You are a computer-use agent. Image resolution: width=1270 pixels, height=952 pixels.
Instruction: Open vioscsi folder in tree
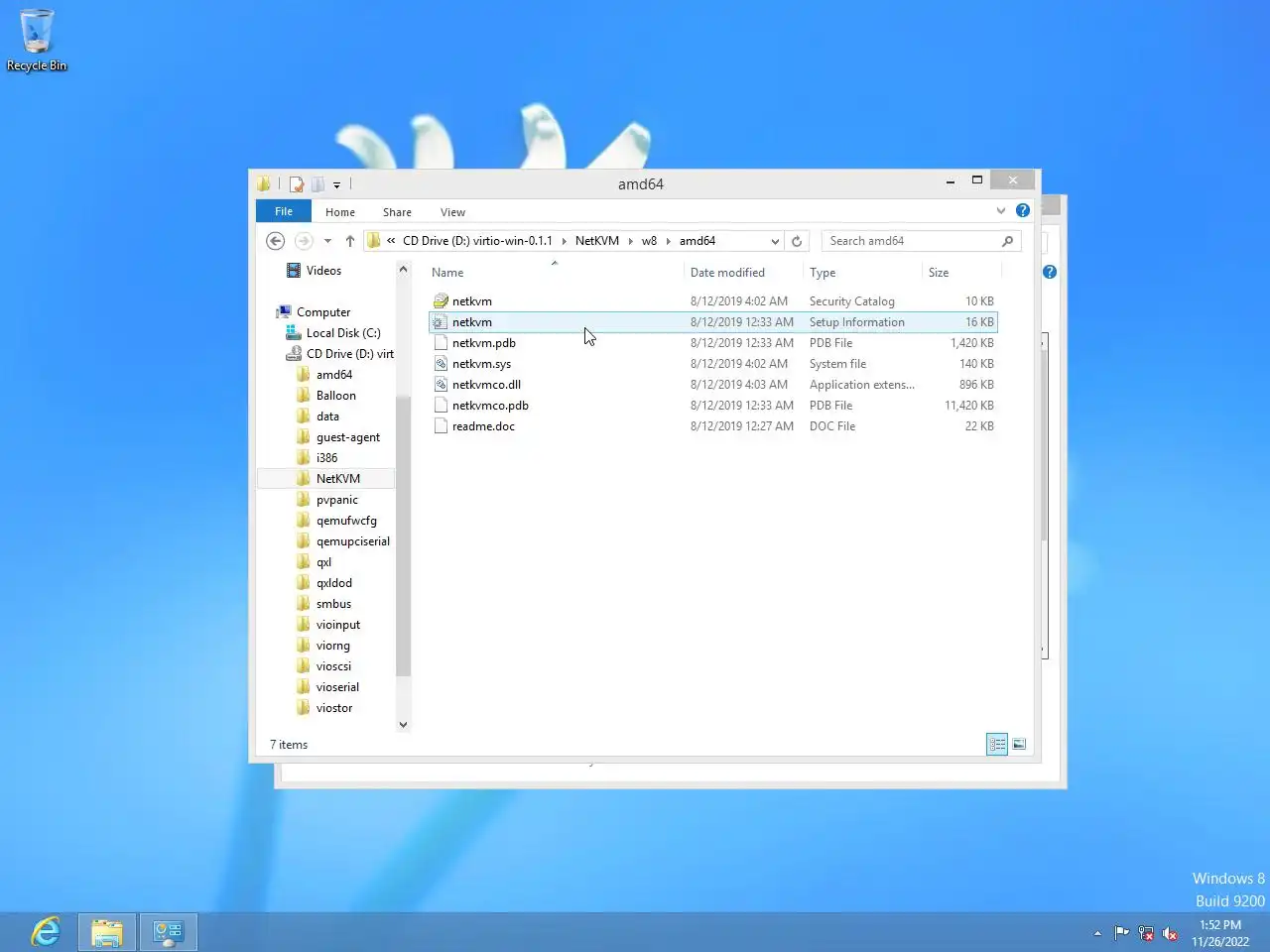pyautogui.click(x=333, y=666)
